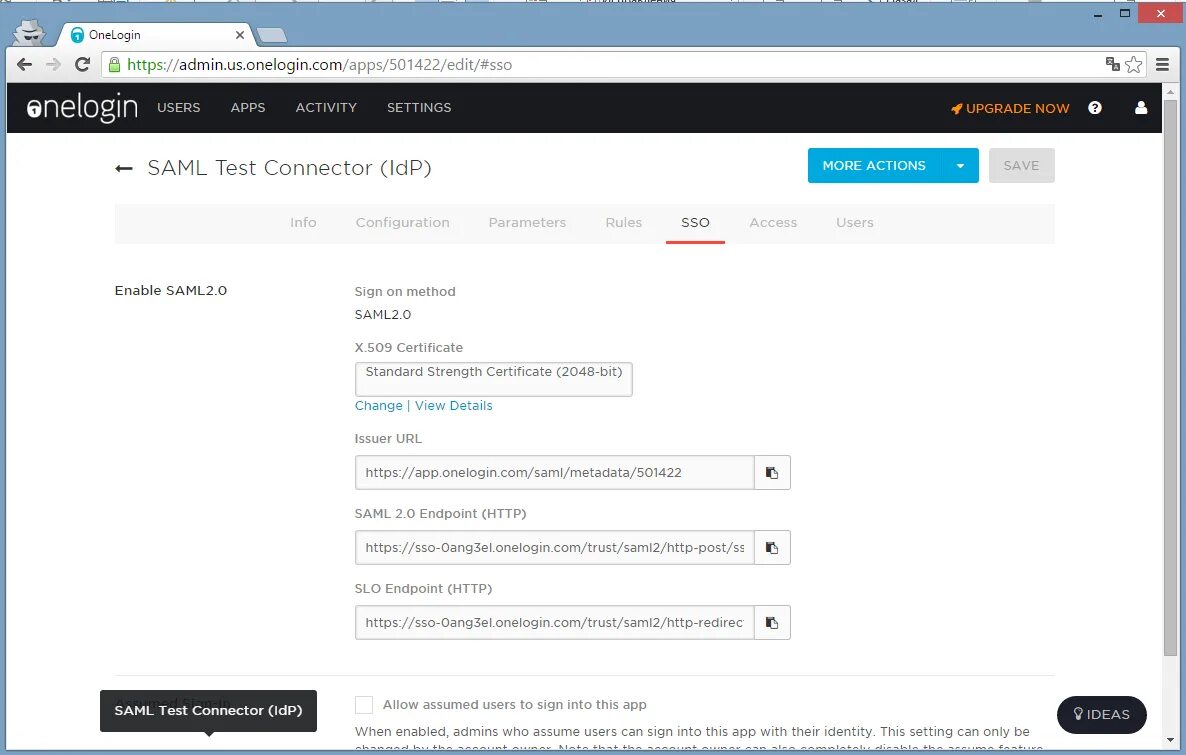Image resolution: width=1186 pixels, height=755 pixels.
Task: Click the SAVE button
Action: (1021, 166)
